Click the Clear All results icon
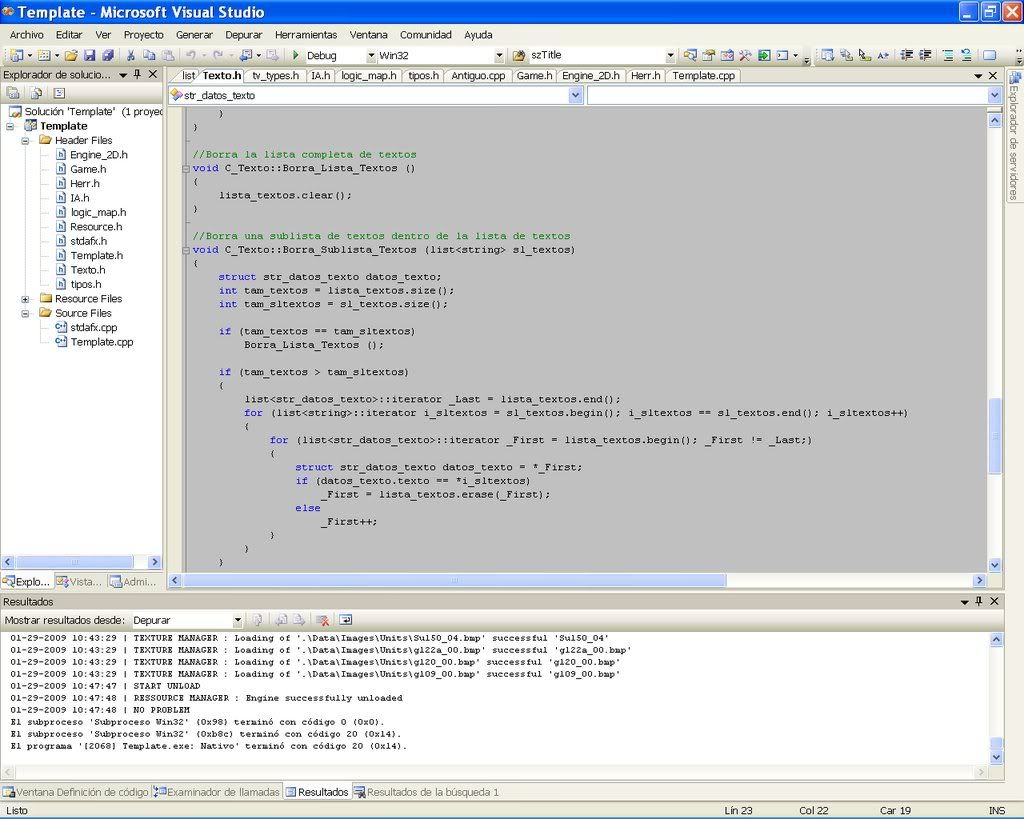The image size is (1024, 819). pos(322,620)
